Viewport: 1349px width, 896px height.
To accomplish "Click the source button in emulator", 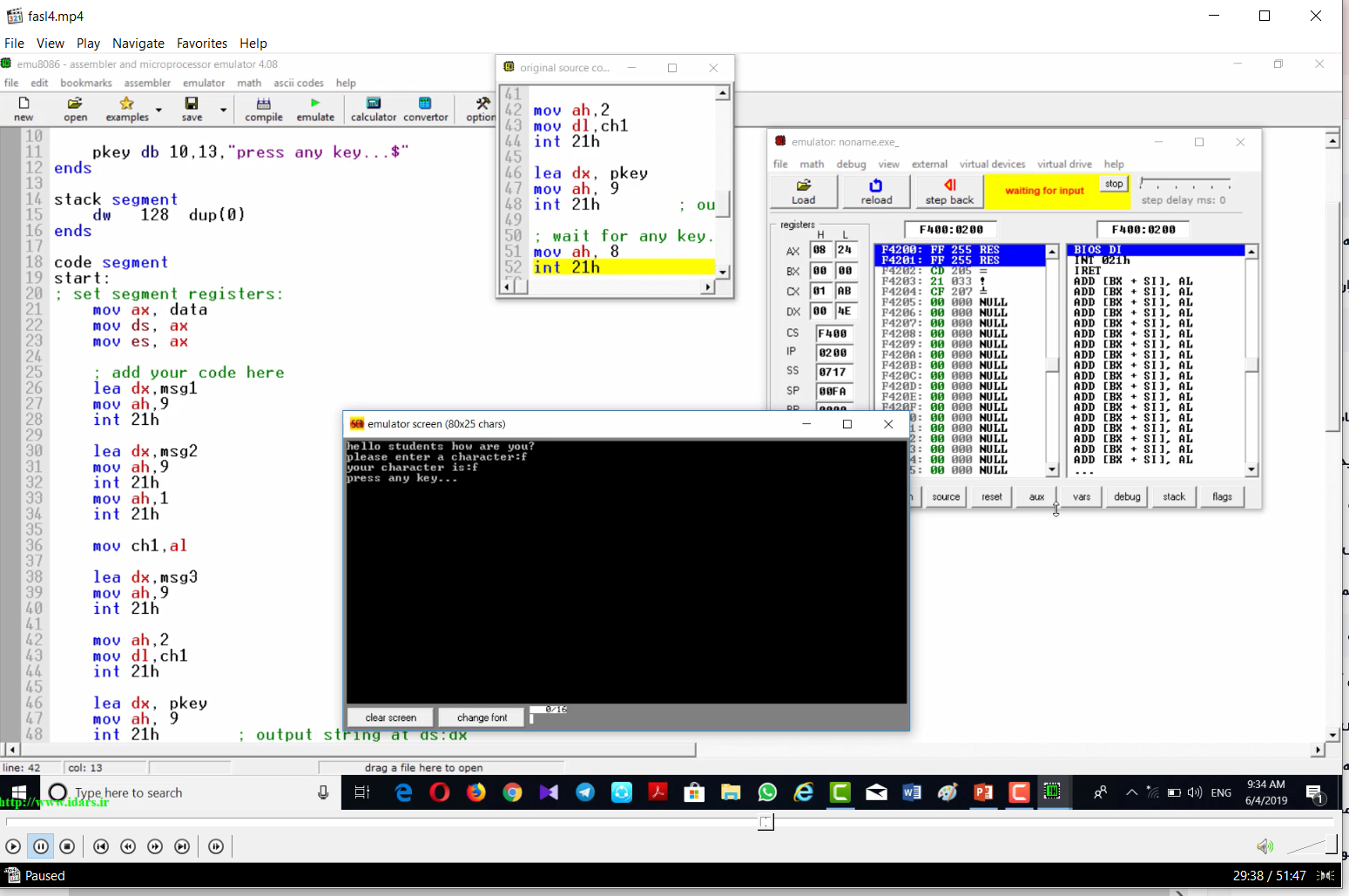I will (x=946, y=496).
